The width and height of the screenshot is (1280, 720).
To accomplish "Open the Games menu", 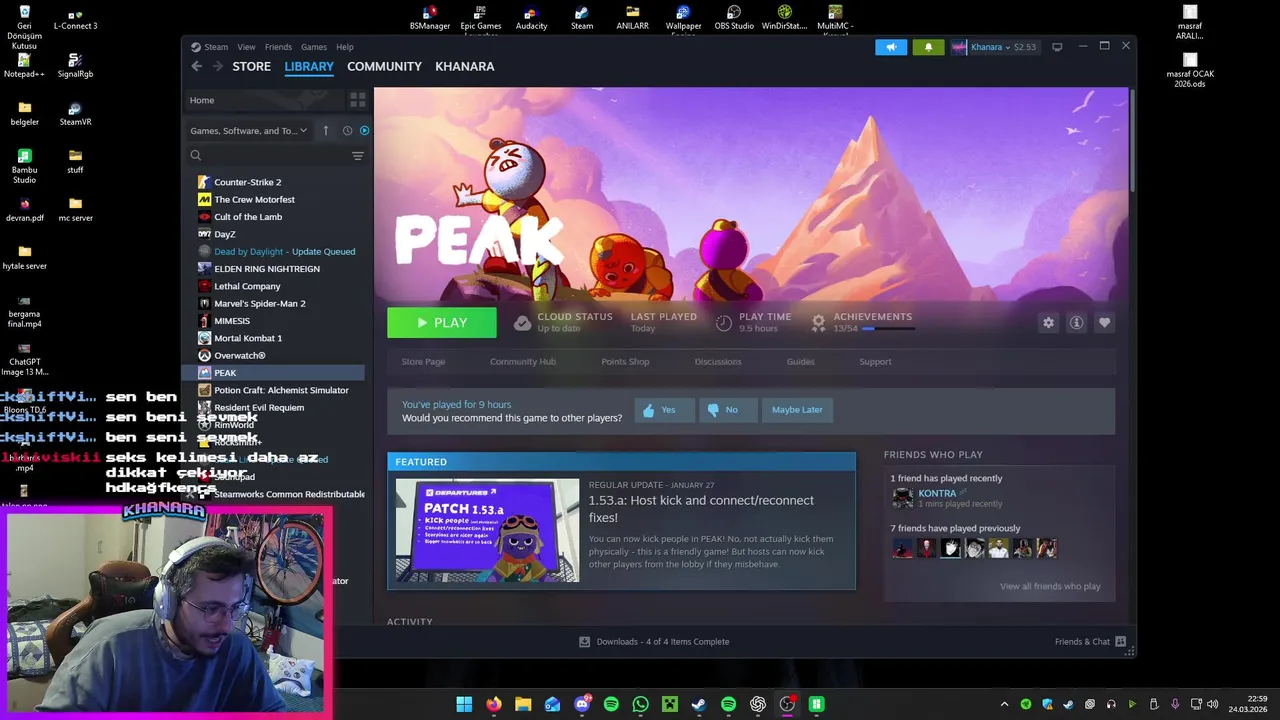I will [314, 47].
